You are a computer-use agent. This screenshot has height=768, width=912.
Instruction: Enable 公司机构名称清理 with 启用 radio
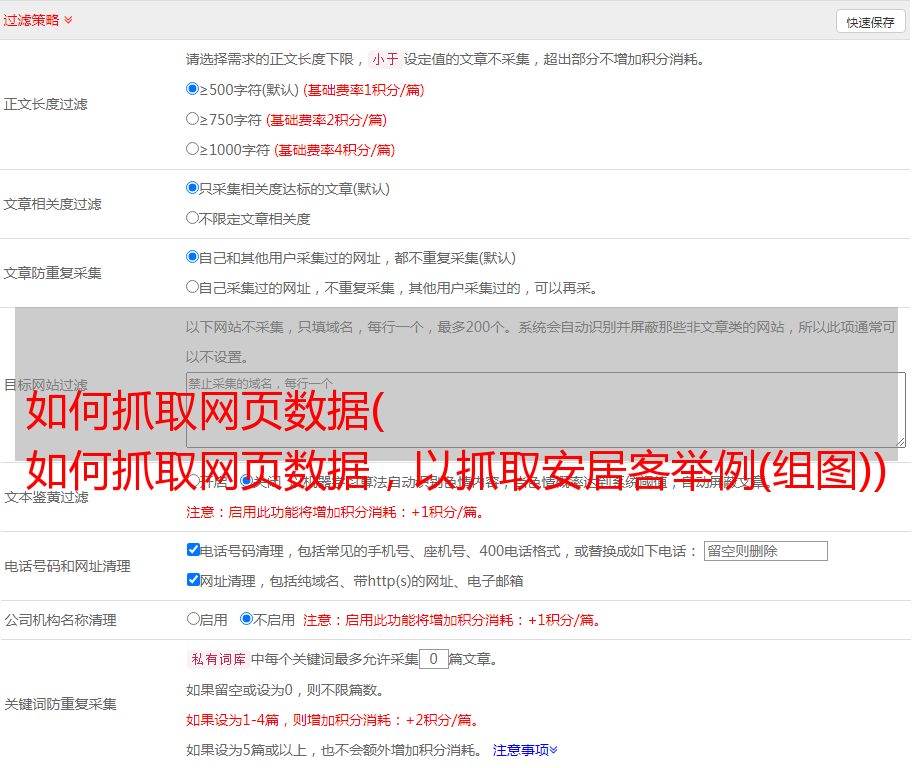pos(193,619)
